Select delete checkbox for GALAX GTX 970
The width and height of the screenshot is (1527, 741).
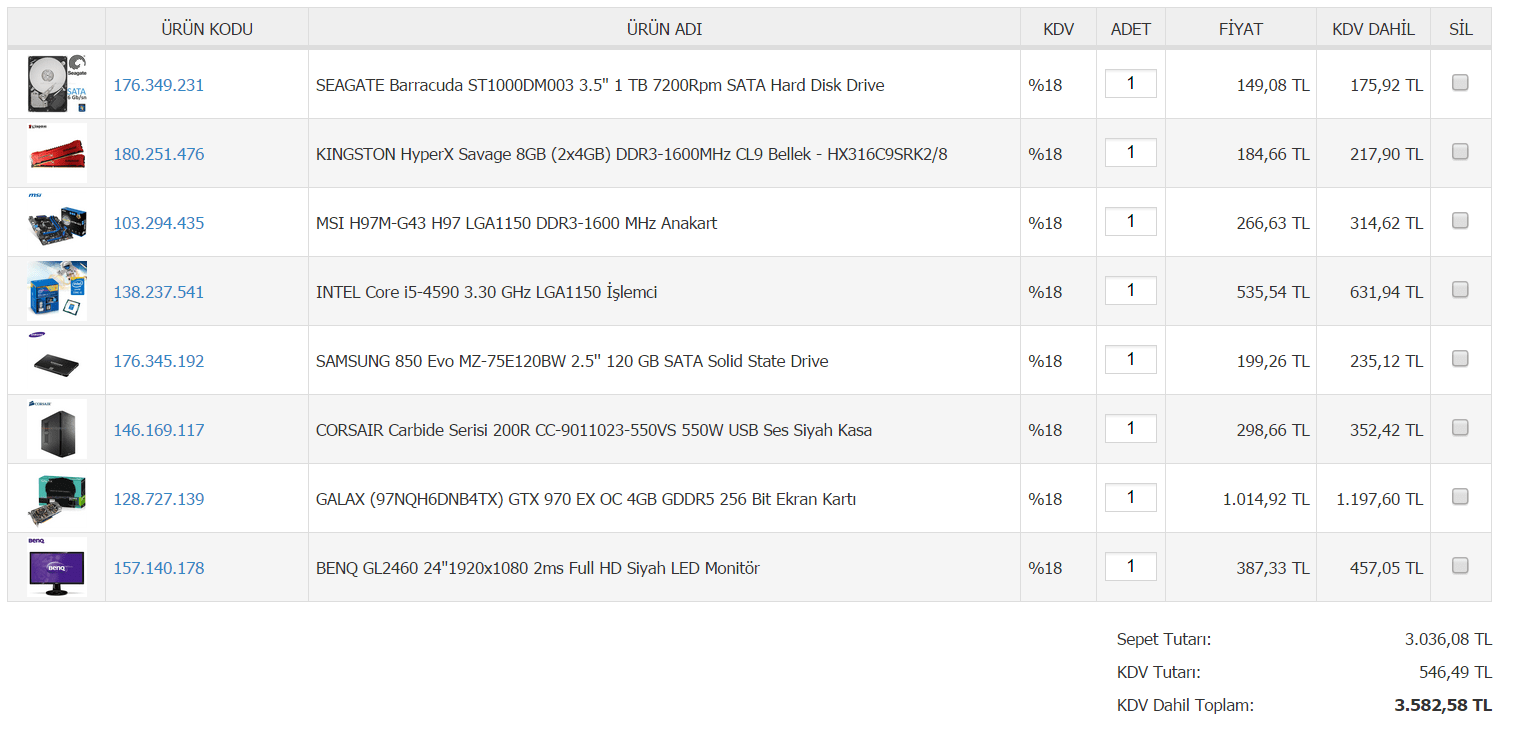pyautogui.click(x=1460, y=497)
